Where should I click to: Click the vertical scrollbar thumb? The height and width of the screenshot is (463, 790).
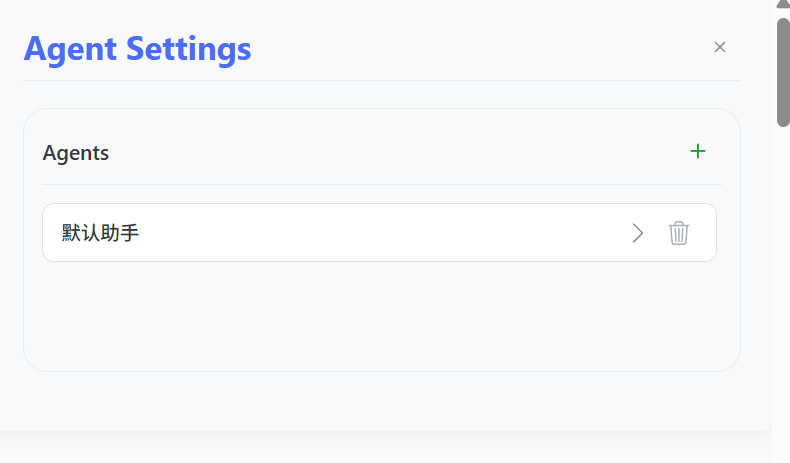(783, 72)
